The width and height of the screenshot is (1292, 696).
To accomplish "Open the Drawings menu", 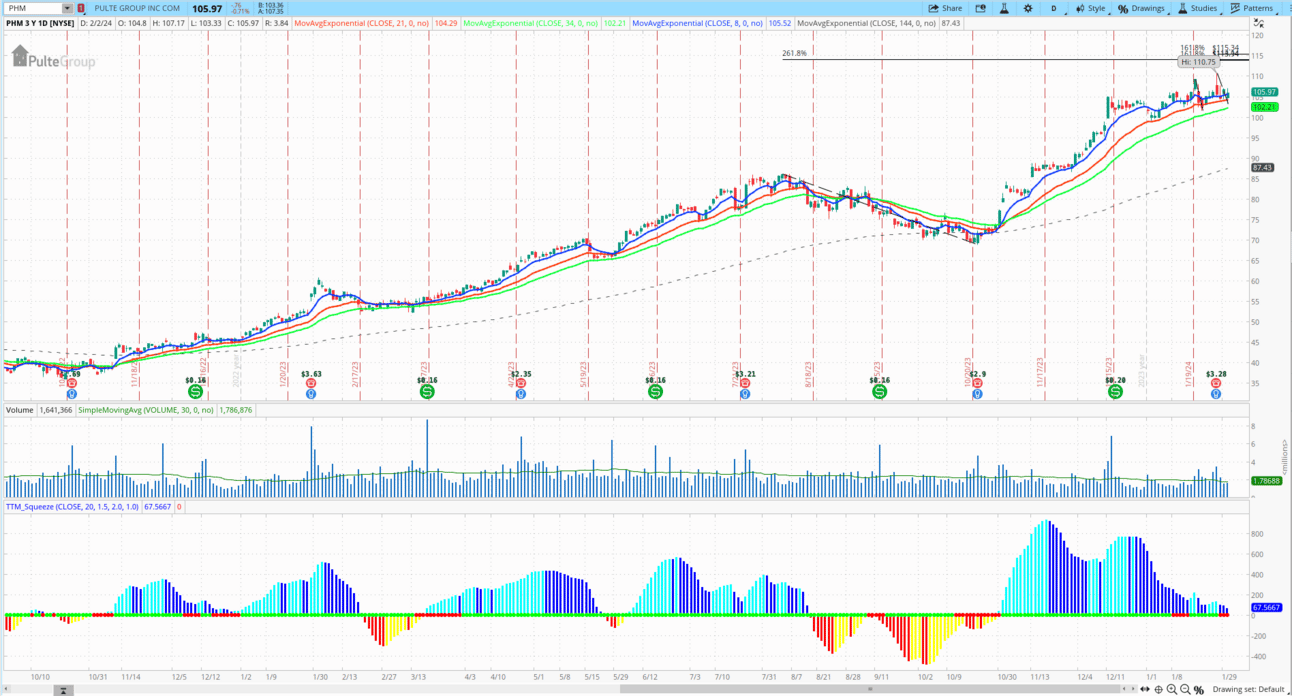I will (x=1142, y=8).
